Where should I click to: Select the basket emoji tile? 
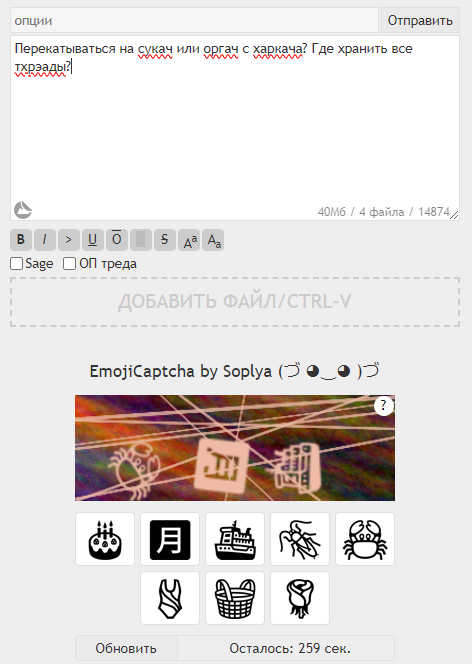[235, 598]
